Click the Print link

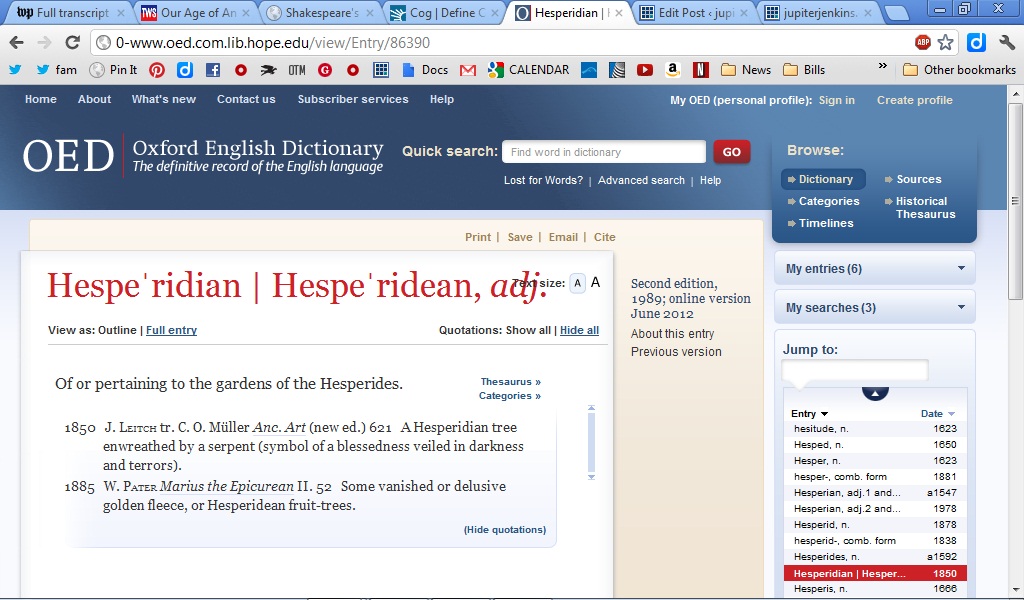(477, 237)
